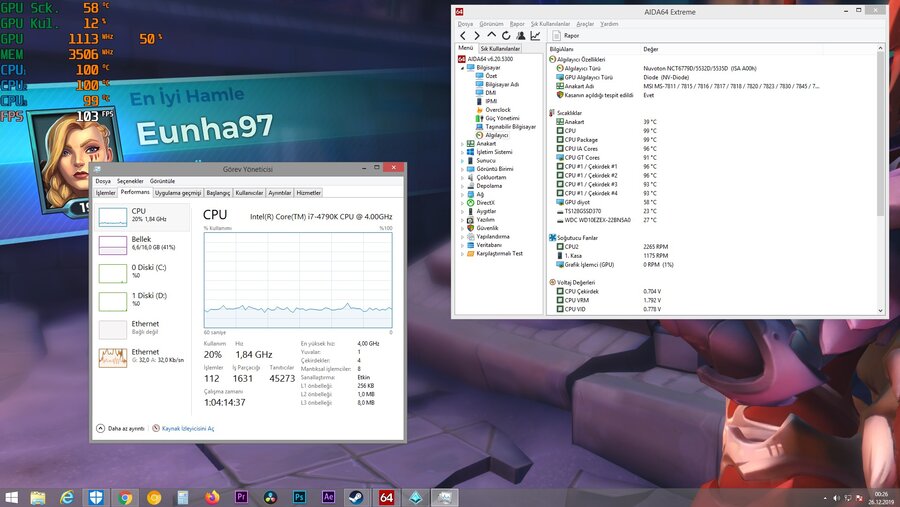Refresh the AIDA64 sensor readings
Screen dimensions: 900x507
pos(506,36)
